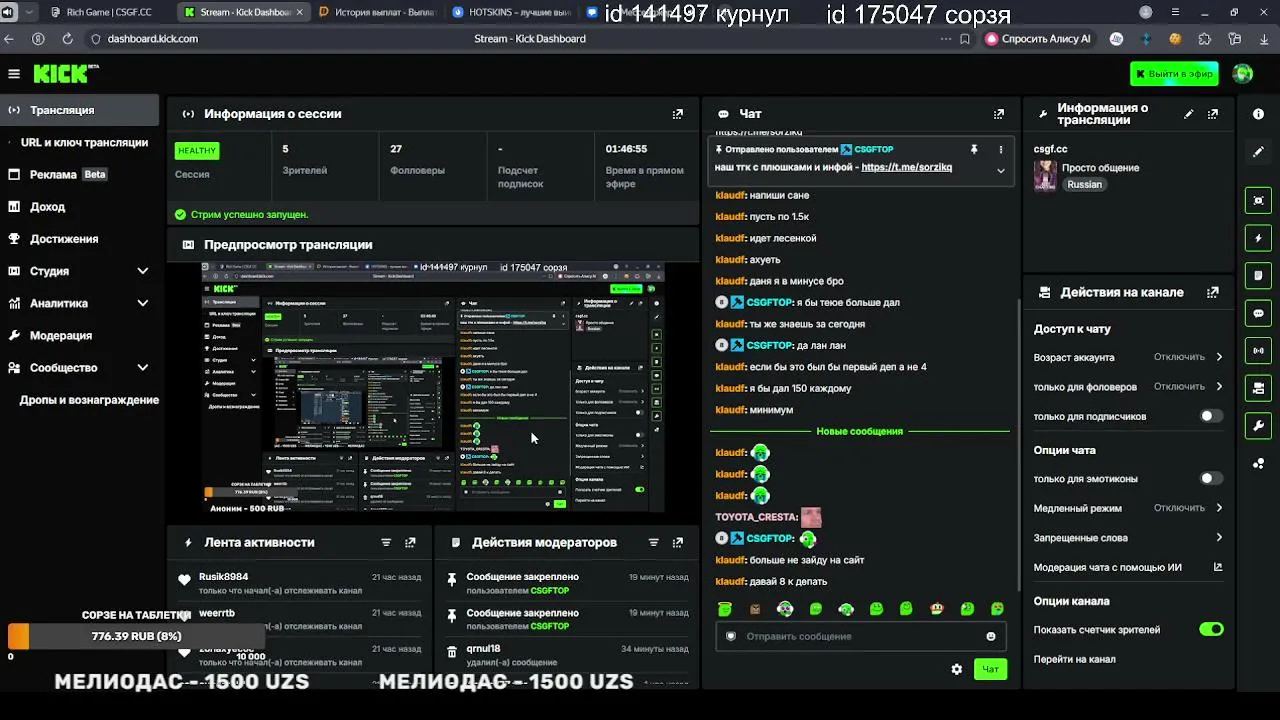The height and width of the screenshot is (720, 1280).
Task: Send the message with the green Чат button
Action: [990, 669]
